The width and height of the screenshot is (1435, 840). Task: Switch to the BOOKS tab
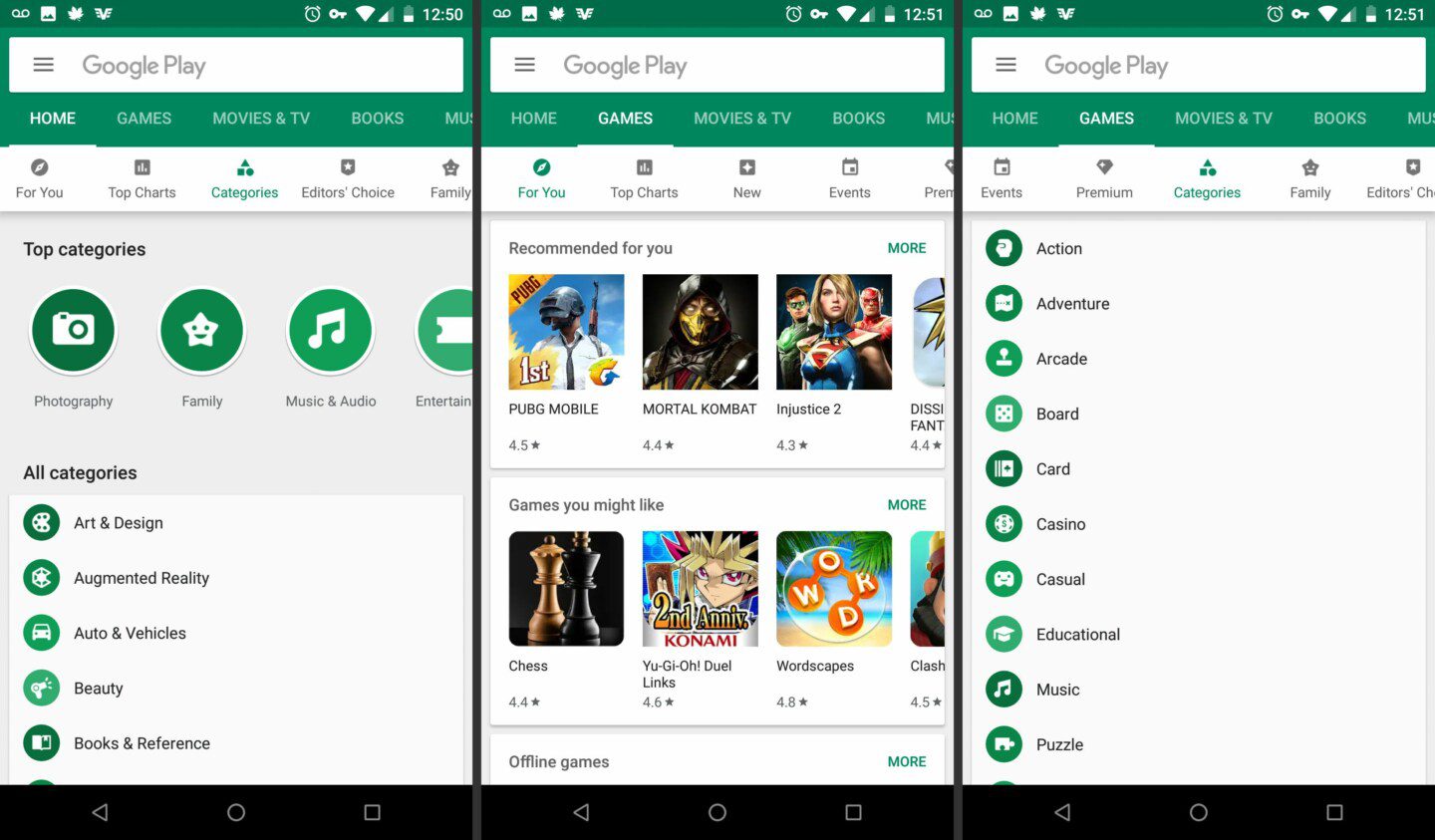(377, 119)
